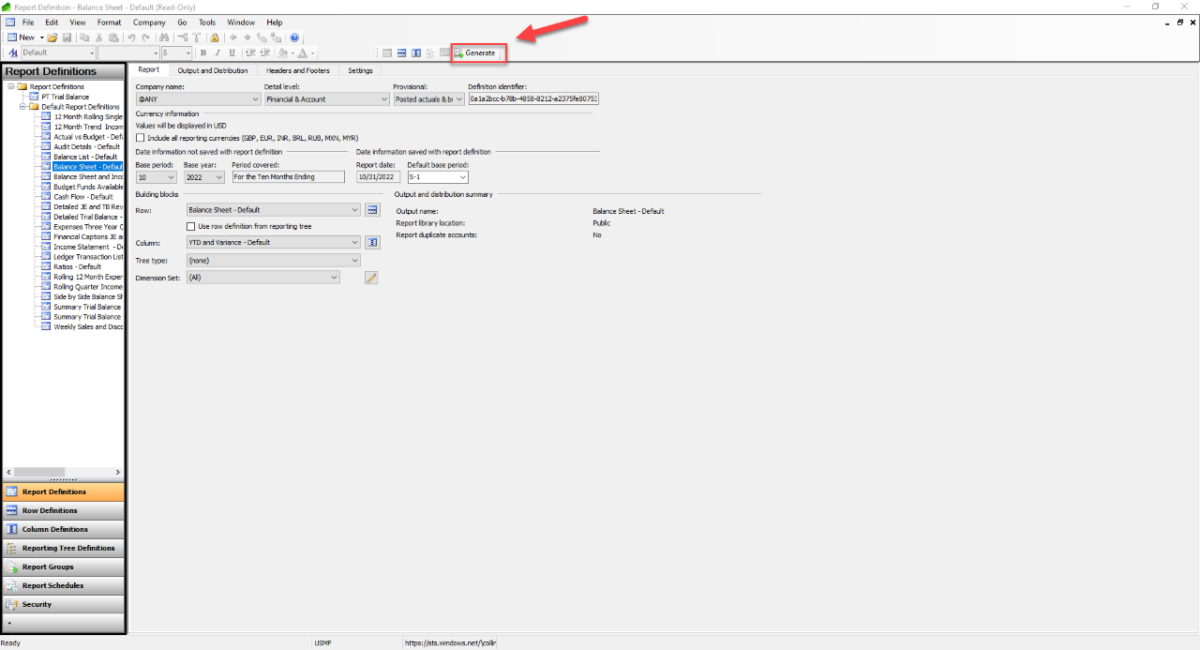Open the Security section in the navigation pane
This screenshot has height=650, width=1200.
64,603
